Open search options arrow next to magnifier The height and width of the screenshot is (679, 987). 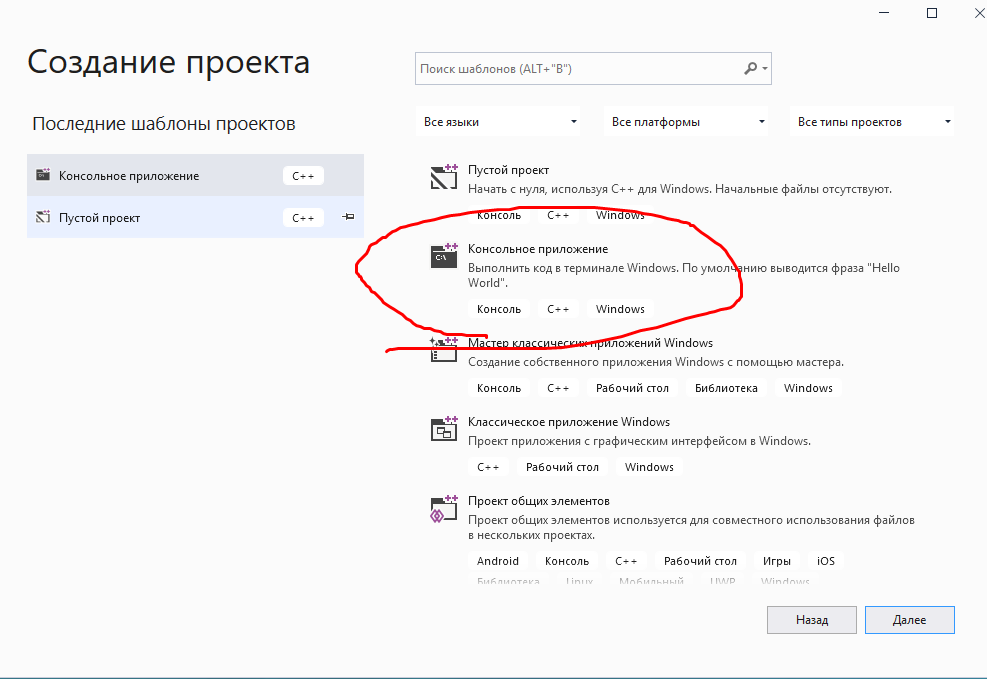pos(765,69)
